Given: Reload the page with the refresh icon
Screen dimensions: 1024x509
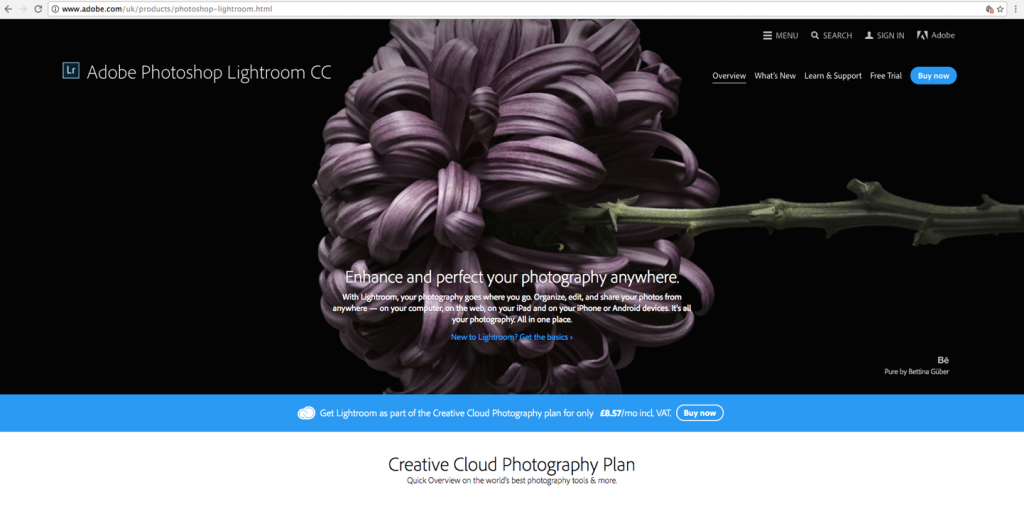Looking at the screenshot, I should (38, 9).
